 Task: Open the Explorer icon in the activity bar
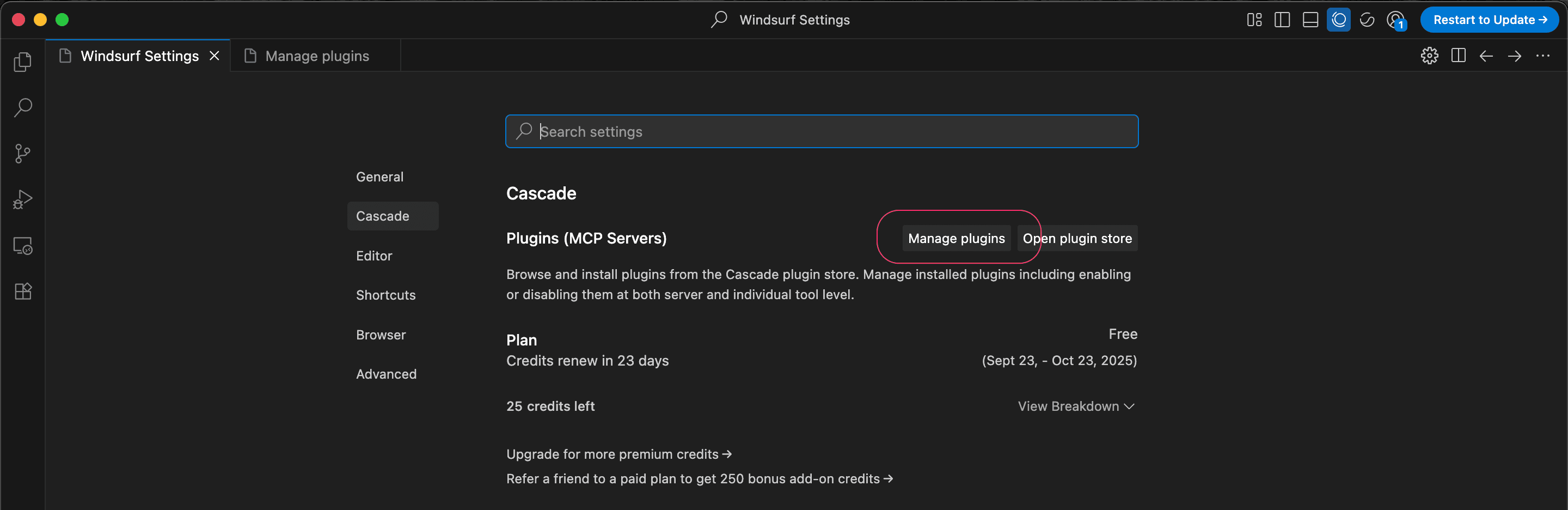(x=22, y=61)
